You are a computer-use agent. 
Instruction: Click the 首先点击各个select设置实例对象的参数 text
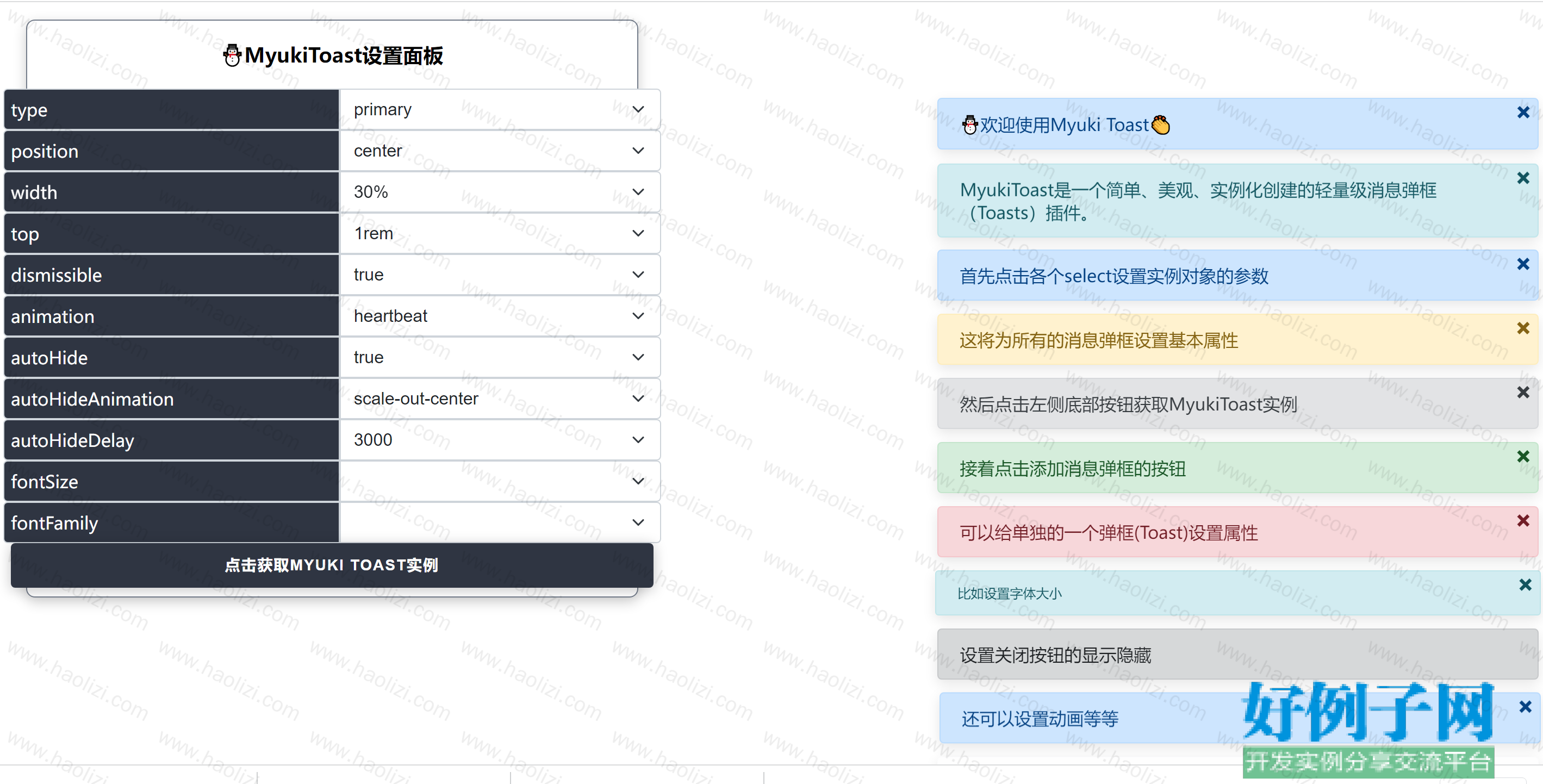[x=1114, y=277]
